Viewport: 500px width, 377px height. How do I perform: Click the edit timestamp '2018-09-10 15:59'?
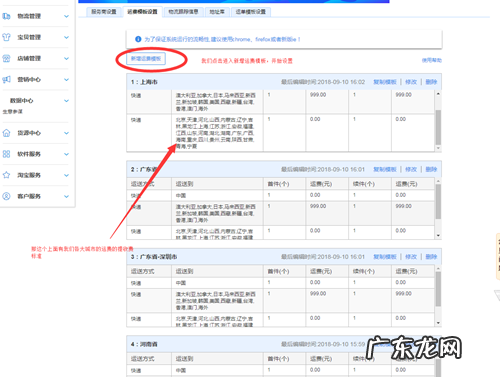tap(341, 344)
